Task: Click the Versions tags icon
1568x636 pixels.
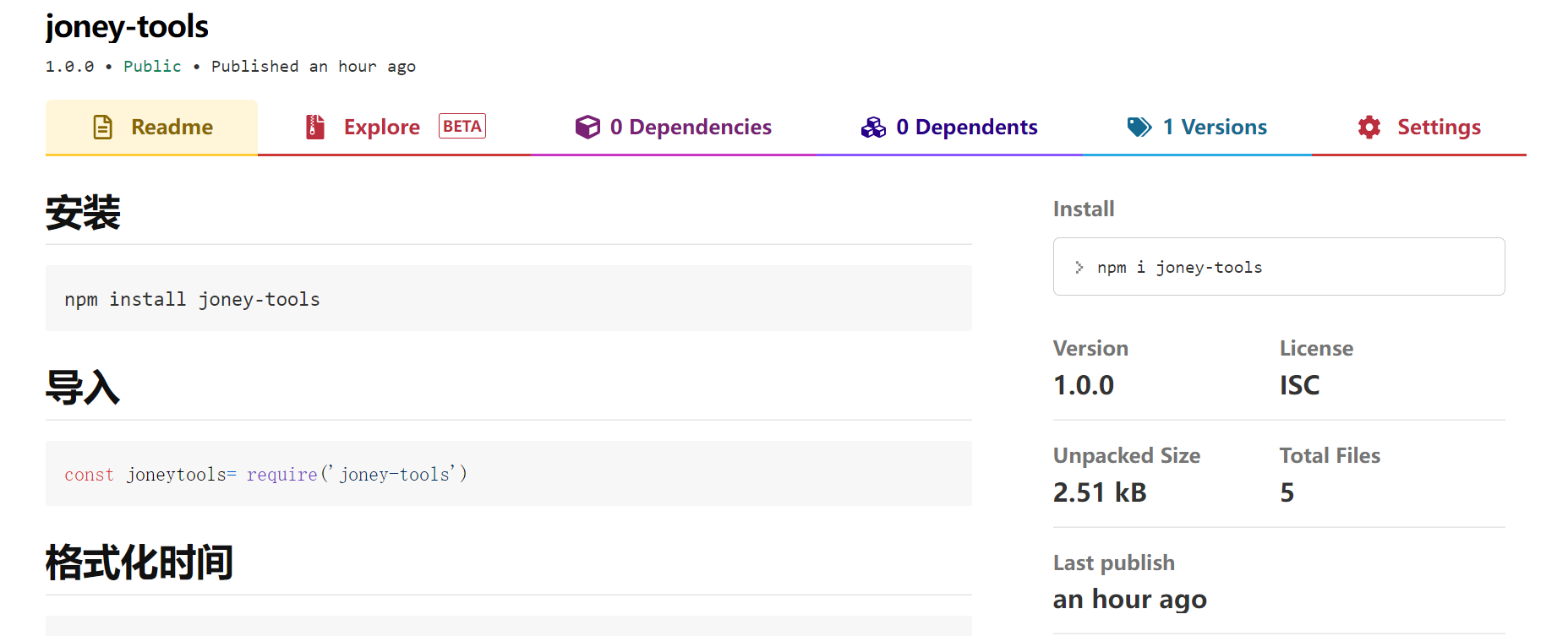Action: (x=1139, y=127)
